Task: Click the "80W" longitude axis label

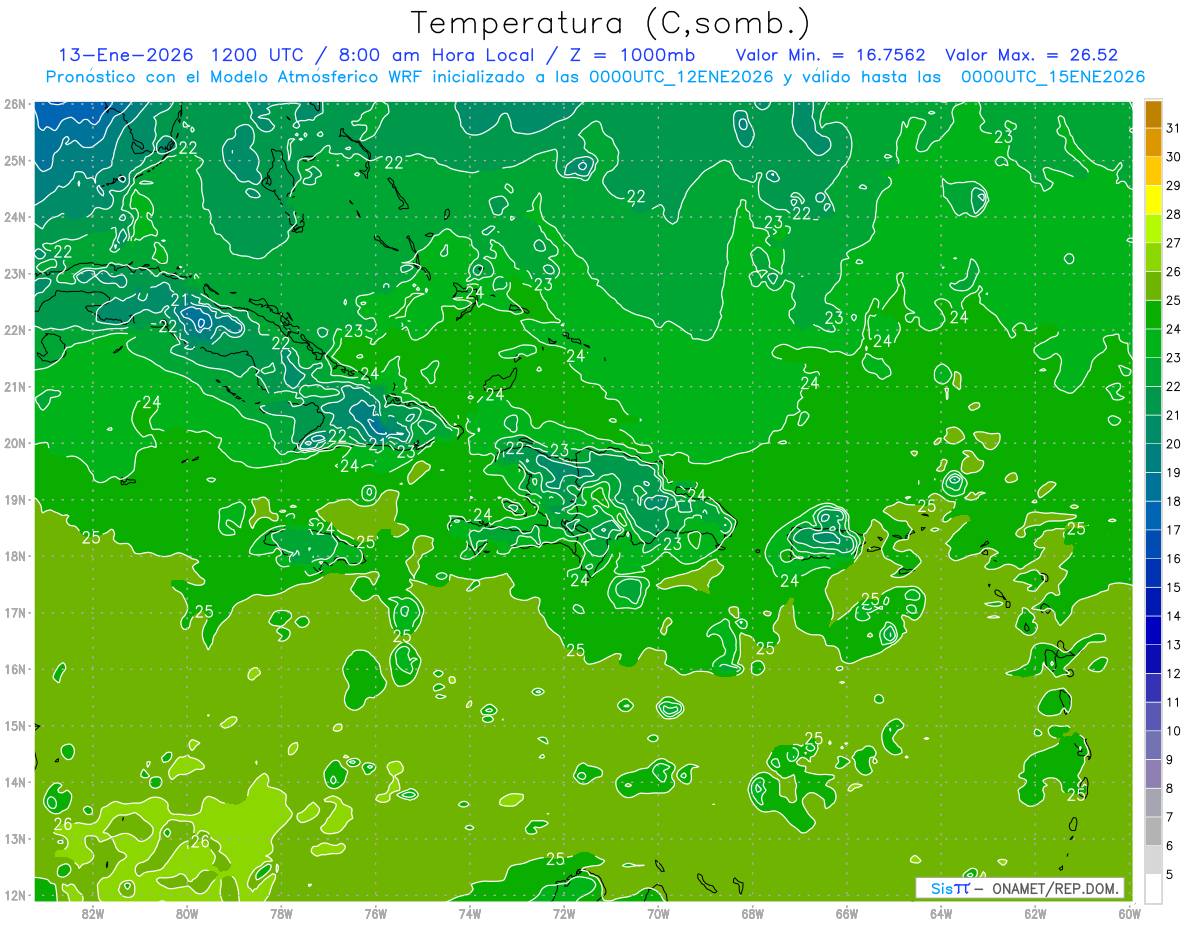Action: [187, 912]
